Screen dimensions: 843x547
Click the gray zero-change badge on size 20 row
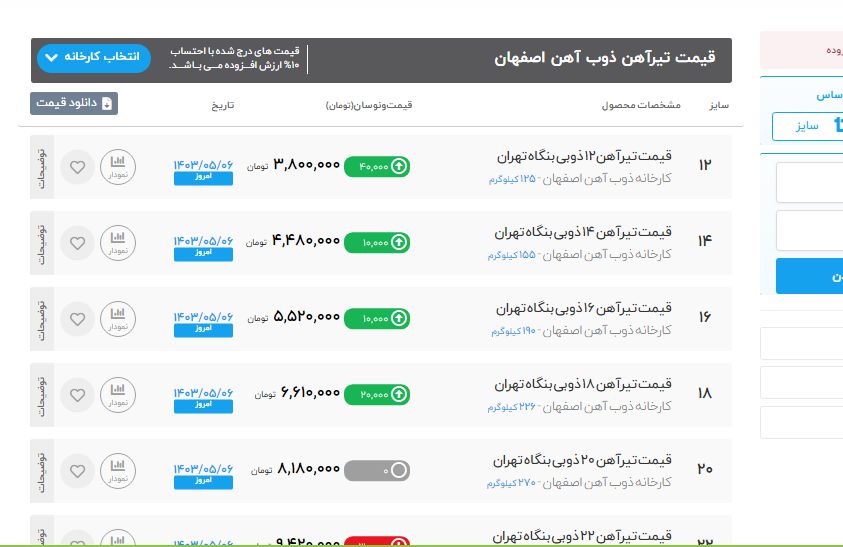coord(376,470)
